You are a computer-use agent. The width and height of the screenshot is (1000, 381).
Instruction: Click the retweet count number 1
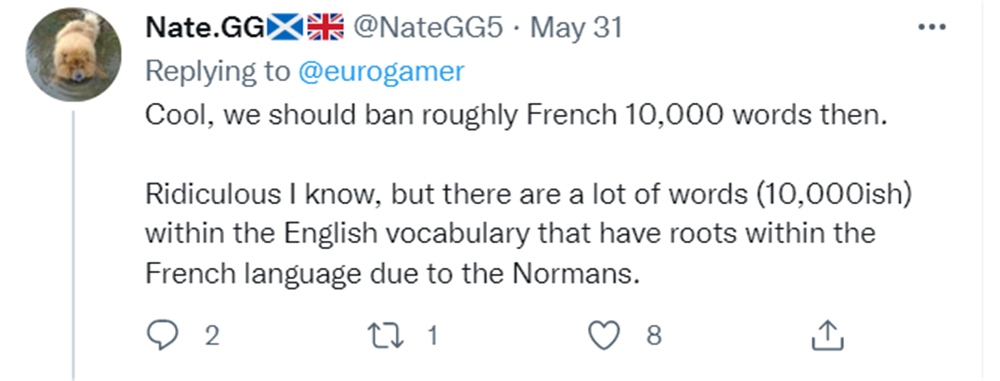432,336
